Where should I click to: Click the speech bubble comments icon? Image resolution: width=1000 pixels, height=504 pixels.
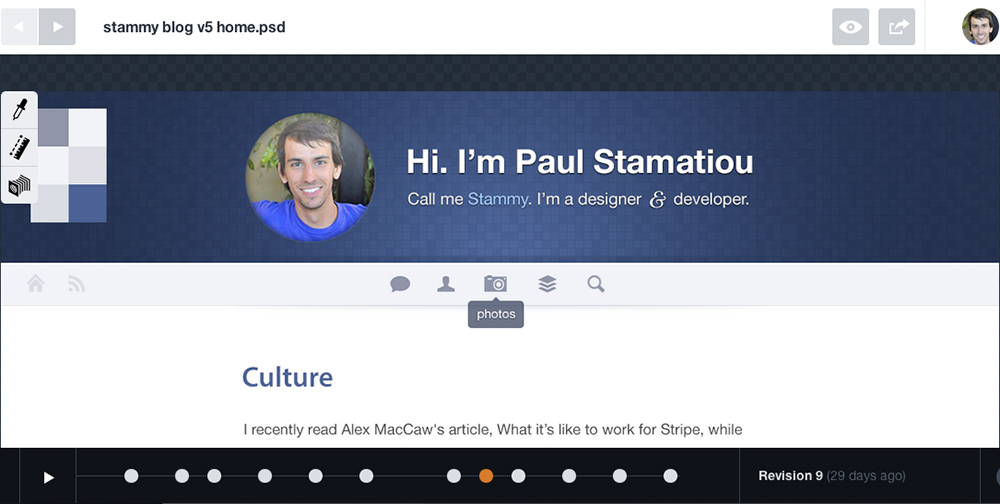pos(400,284)
